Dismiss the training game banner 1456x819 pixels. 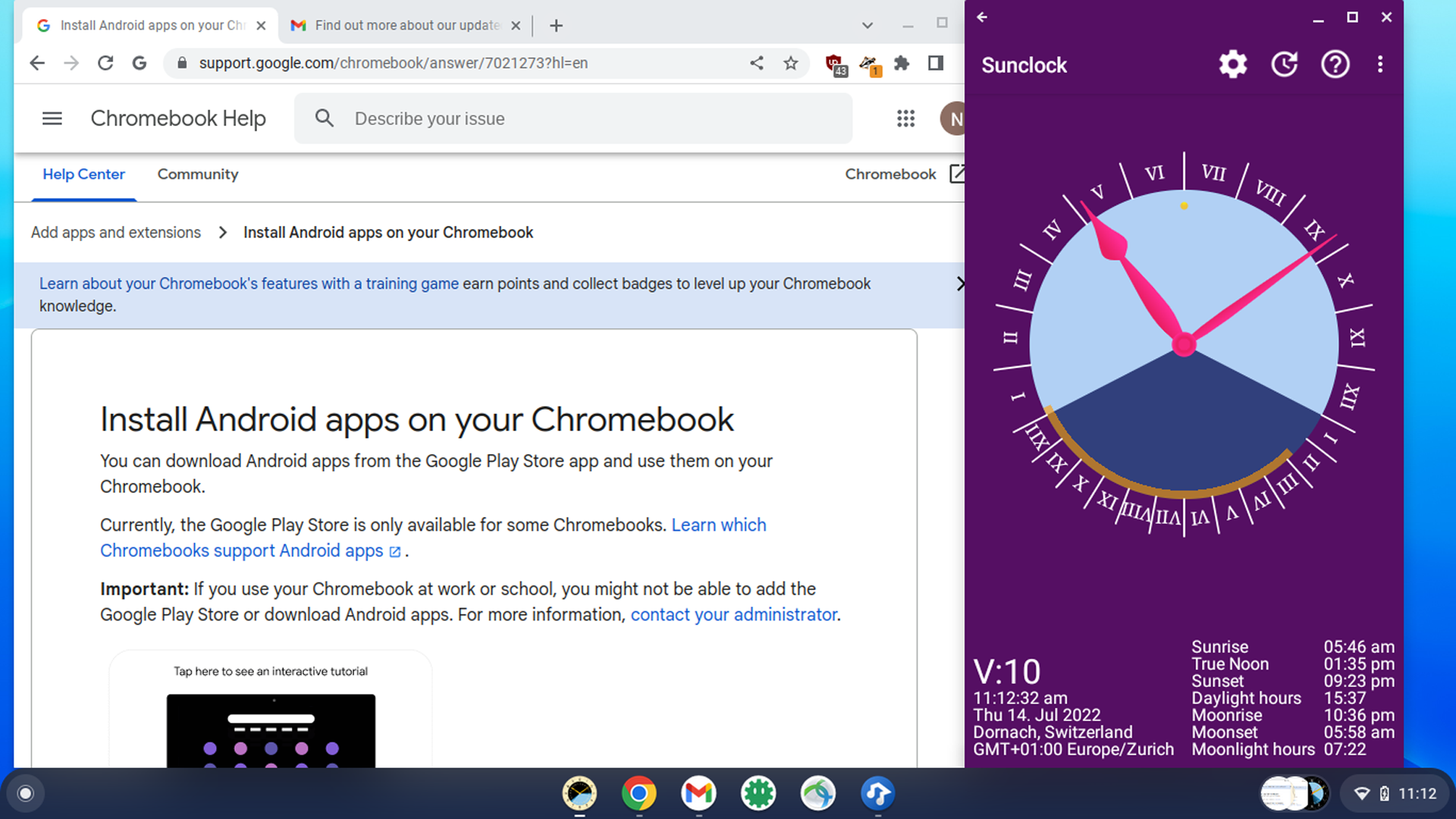(959, 284)
